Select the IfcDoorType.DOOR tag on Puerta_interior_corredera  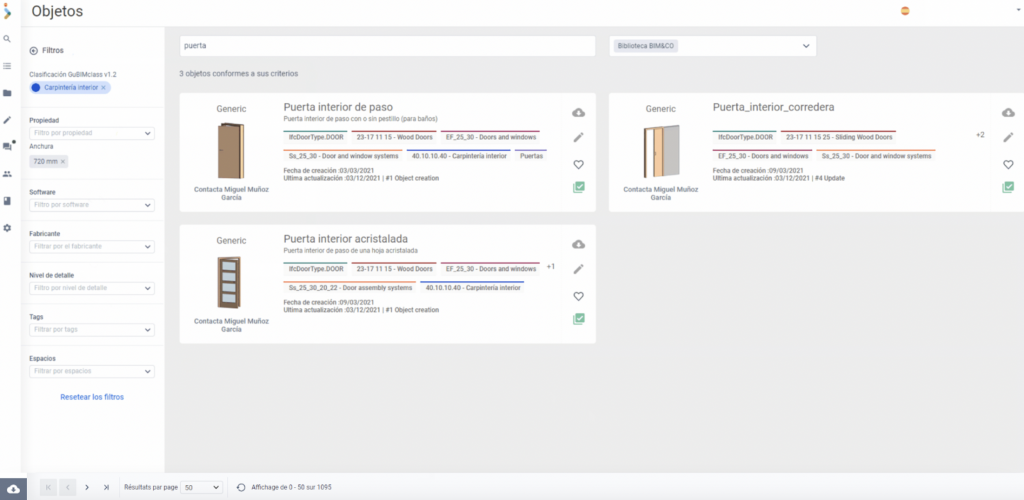pyautogui.click(x=745, y=137)
